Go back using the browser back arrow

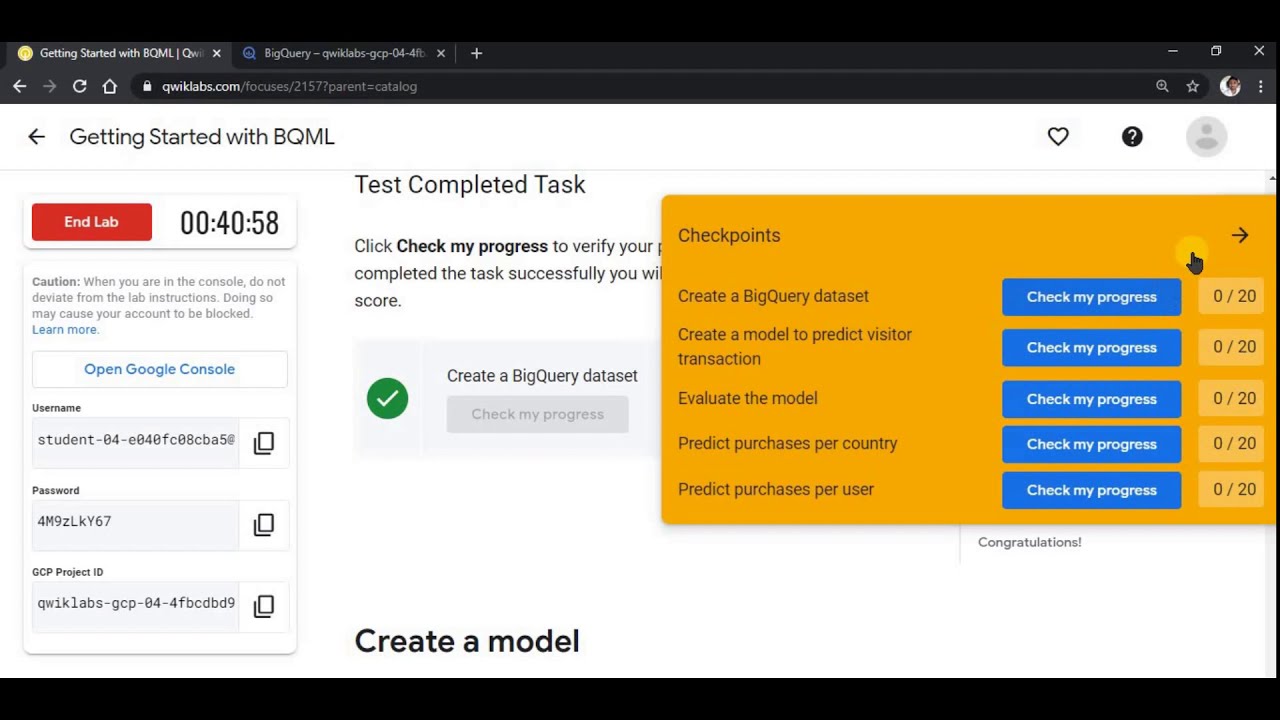point(20,87)
